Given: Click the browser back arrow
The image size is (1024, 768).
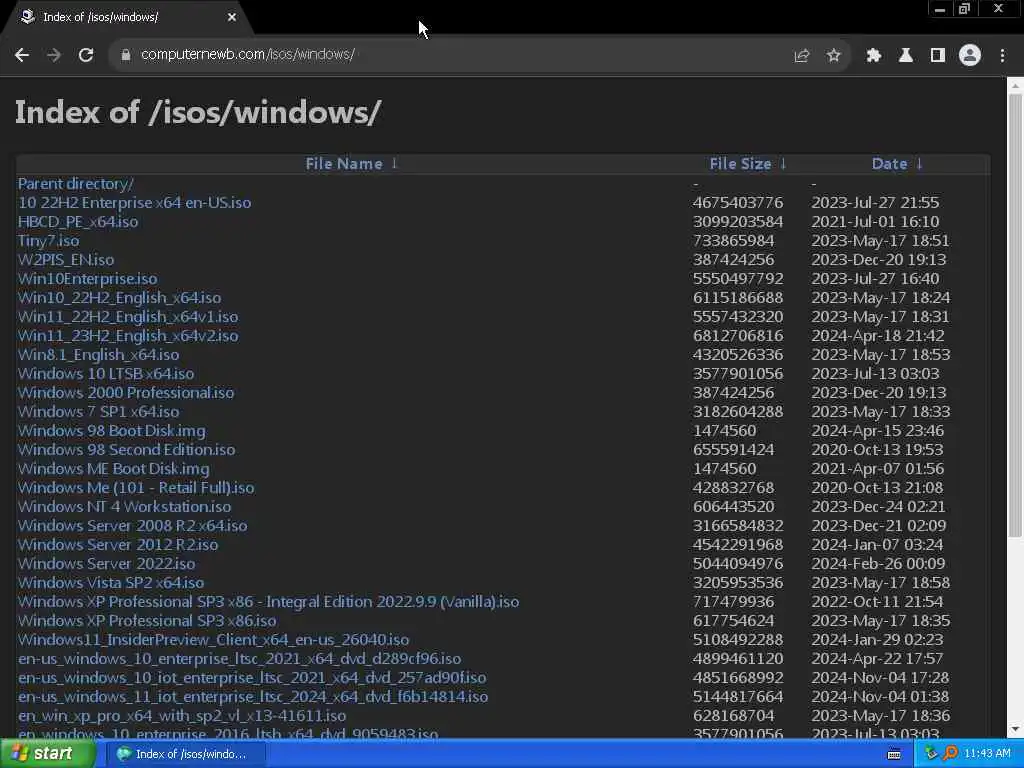Looking at the screenshot, I should click(22, 55).
